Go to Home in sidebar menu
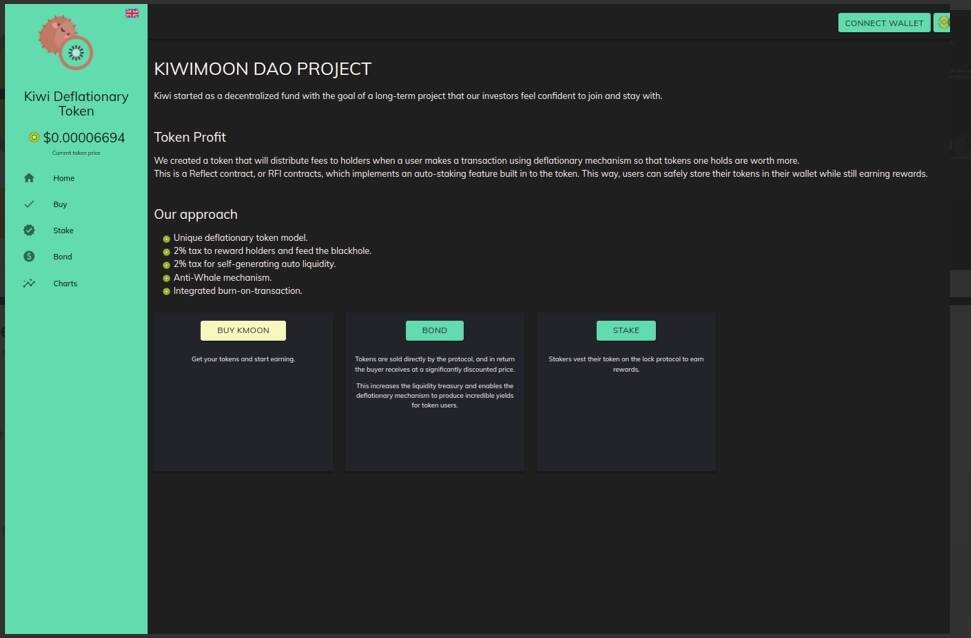 (x=64, y=178)
